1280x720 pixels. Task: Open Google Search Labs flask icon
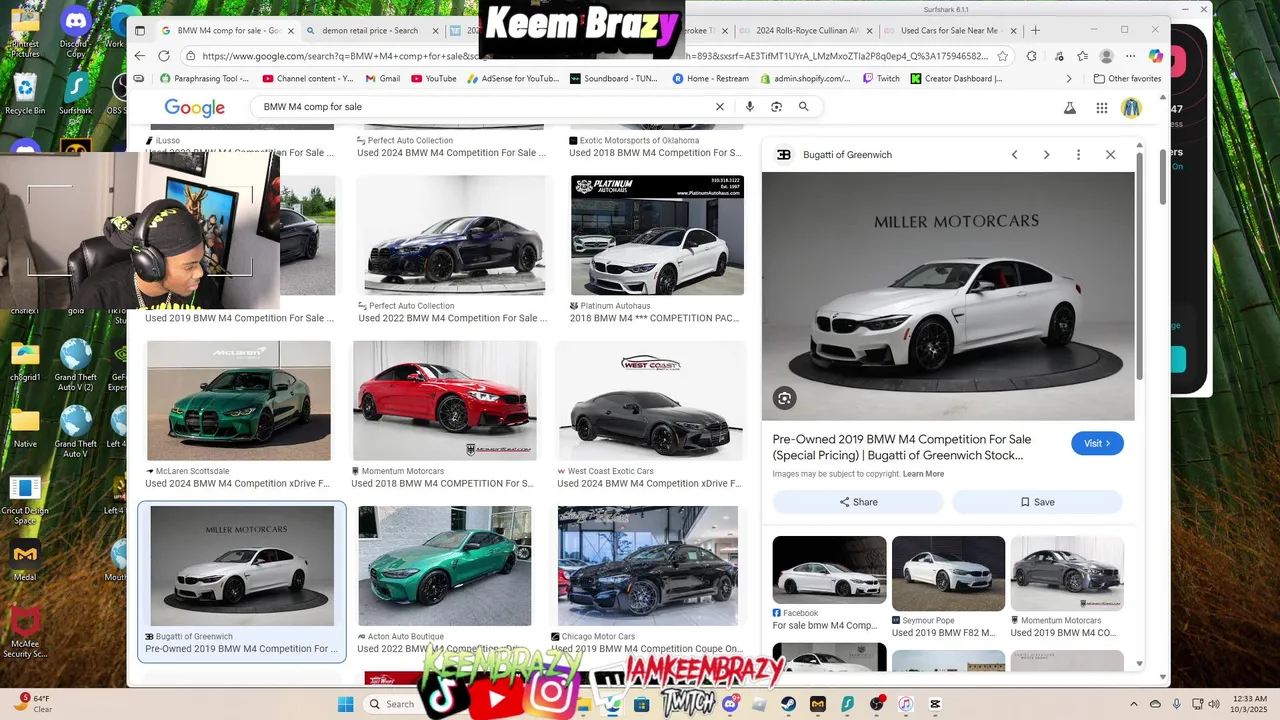[1069, 108]
